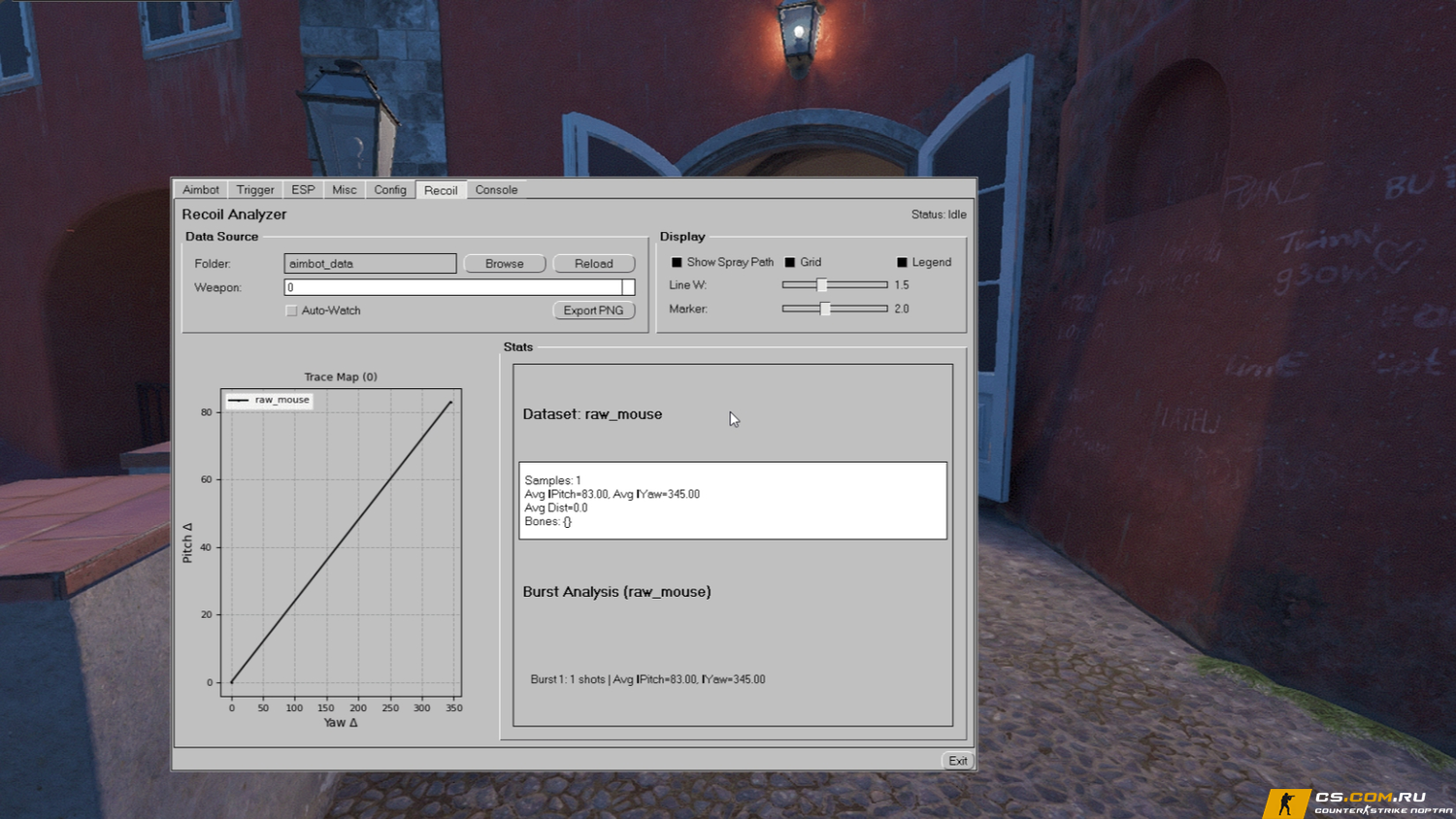The image size is (1456, 819).
Task: Click the Browse button for folder
Action: 504,264
